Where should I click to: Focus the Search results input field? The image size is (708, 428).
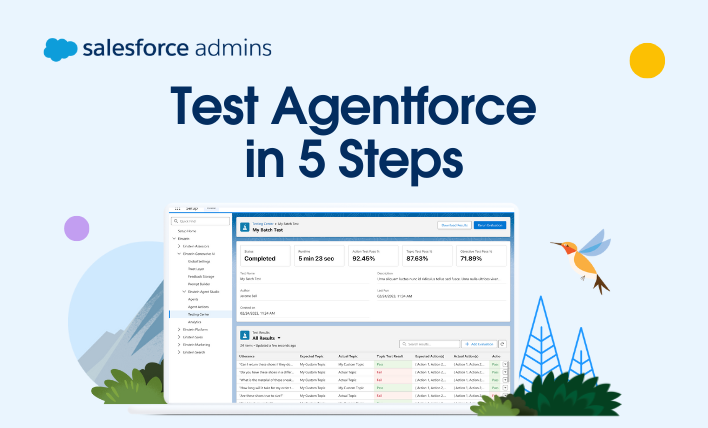pos(429,344)
